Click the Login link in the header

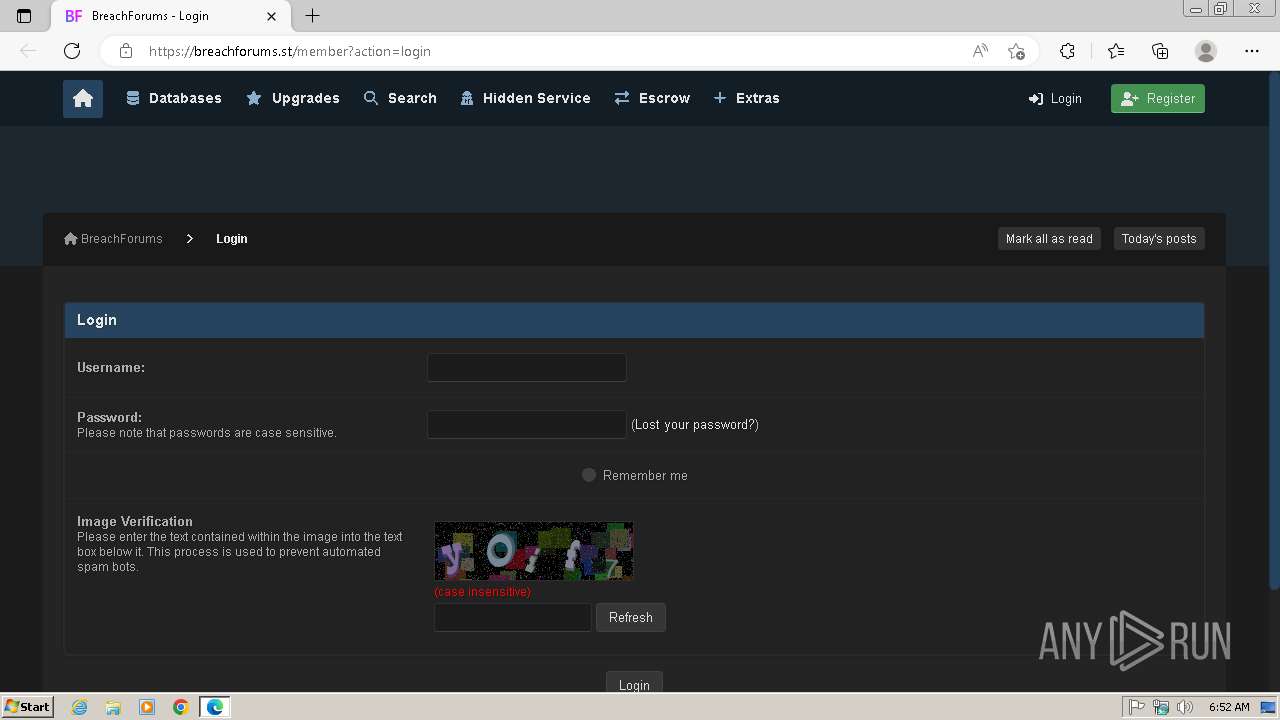[x=1055, y=98]
